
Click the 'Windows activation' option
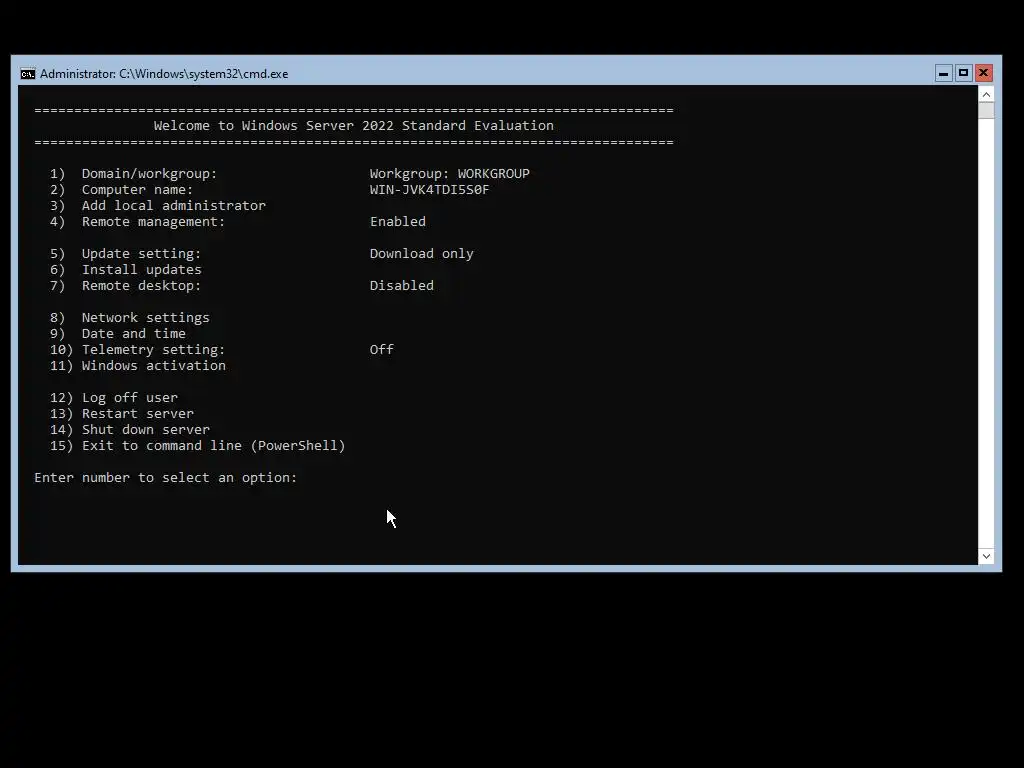tap(138, 366)
